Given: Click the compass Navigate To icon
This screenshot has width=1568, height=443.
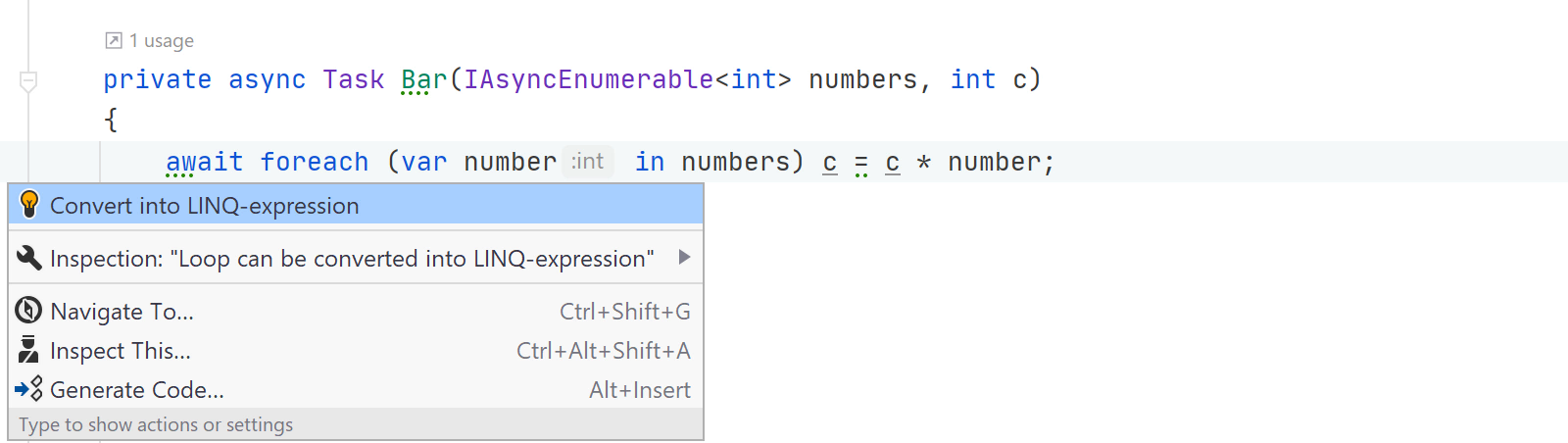Looking at the screenshot, I should (x=28, y=311).
